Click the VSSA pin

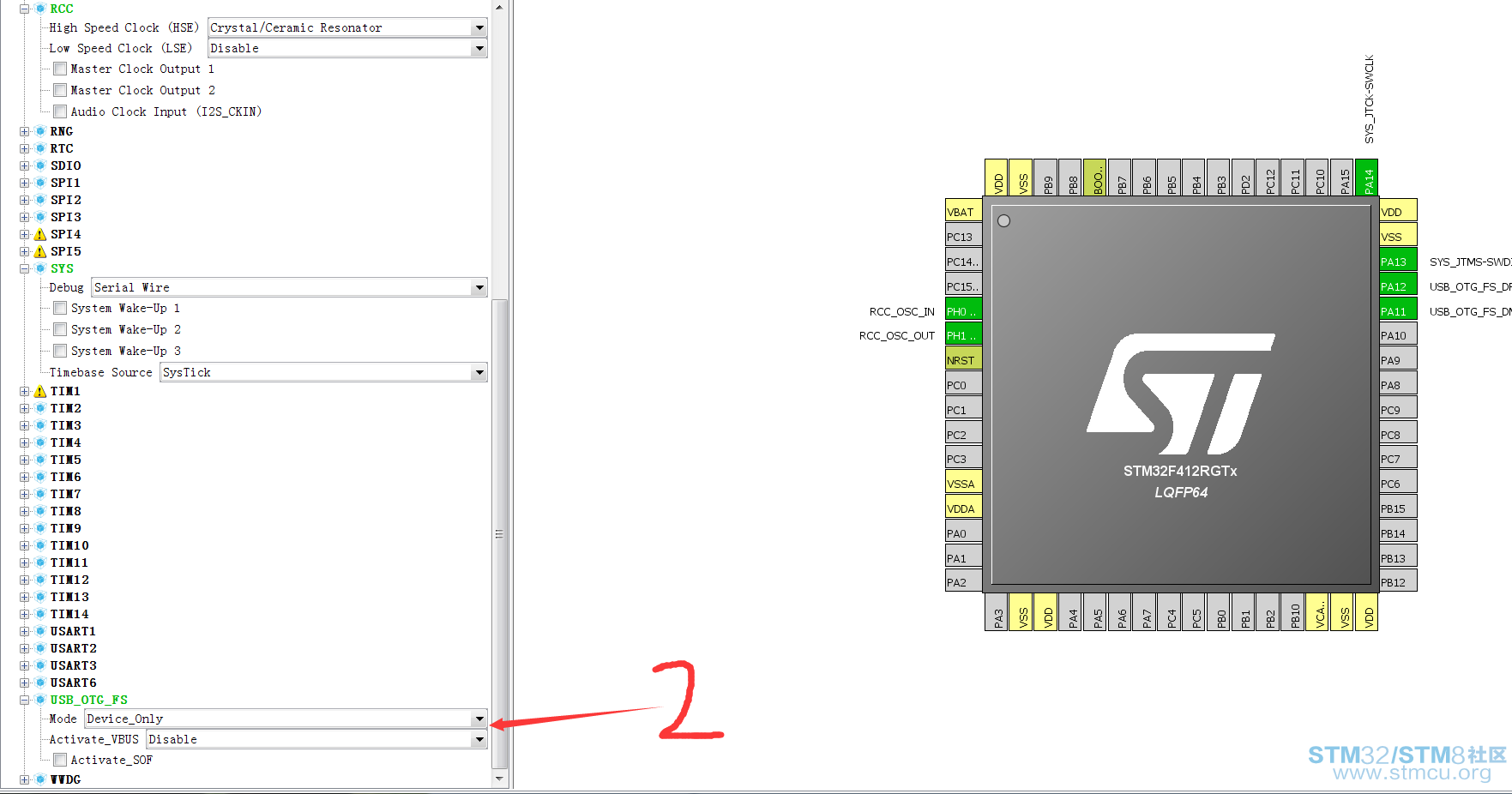pyautogui.click(x=963, y=483)
